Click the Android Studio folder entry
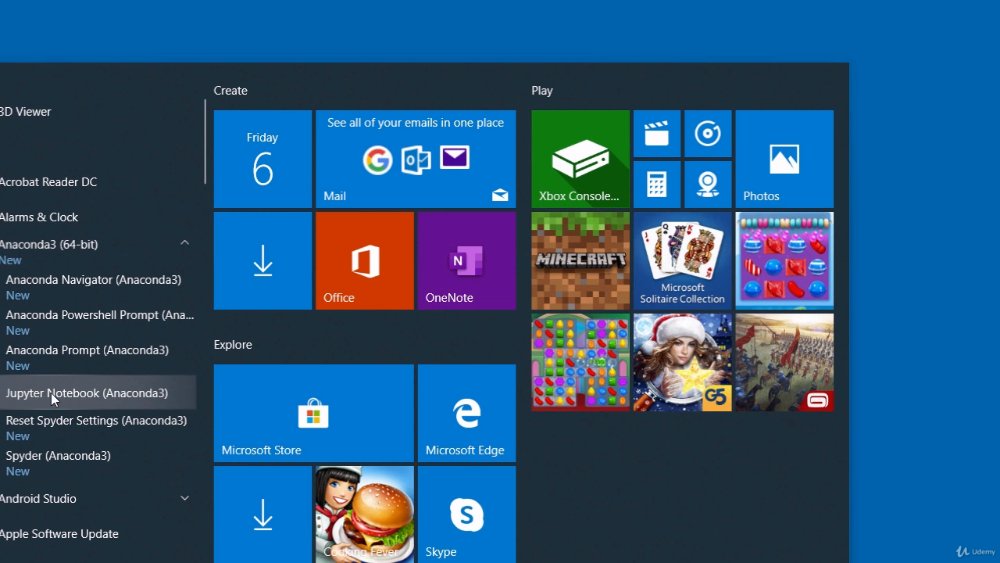 (x=98, y=499)
